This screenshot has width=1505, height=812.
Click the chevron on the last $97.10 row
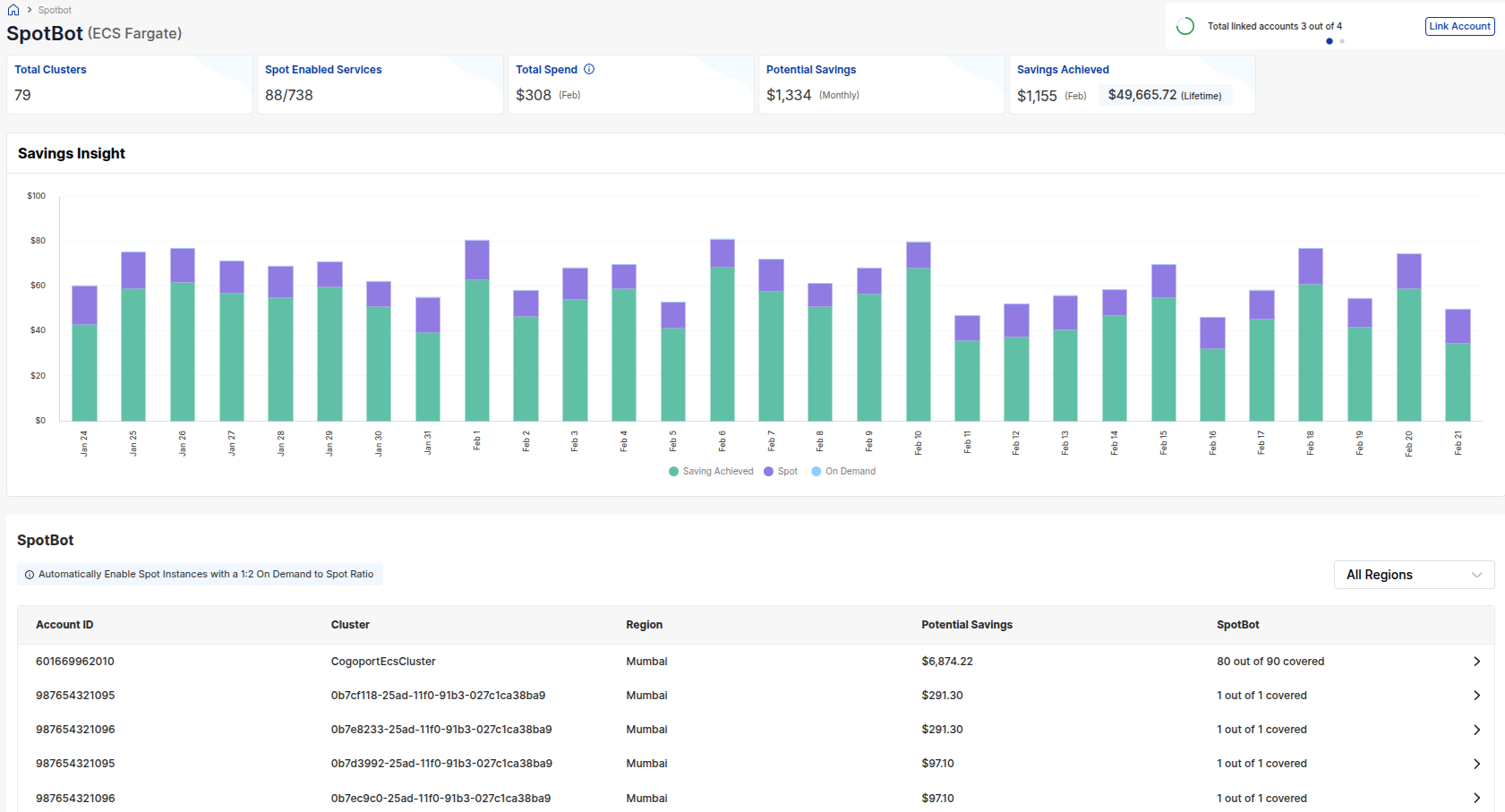click(x=1477, y=798)
